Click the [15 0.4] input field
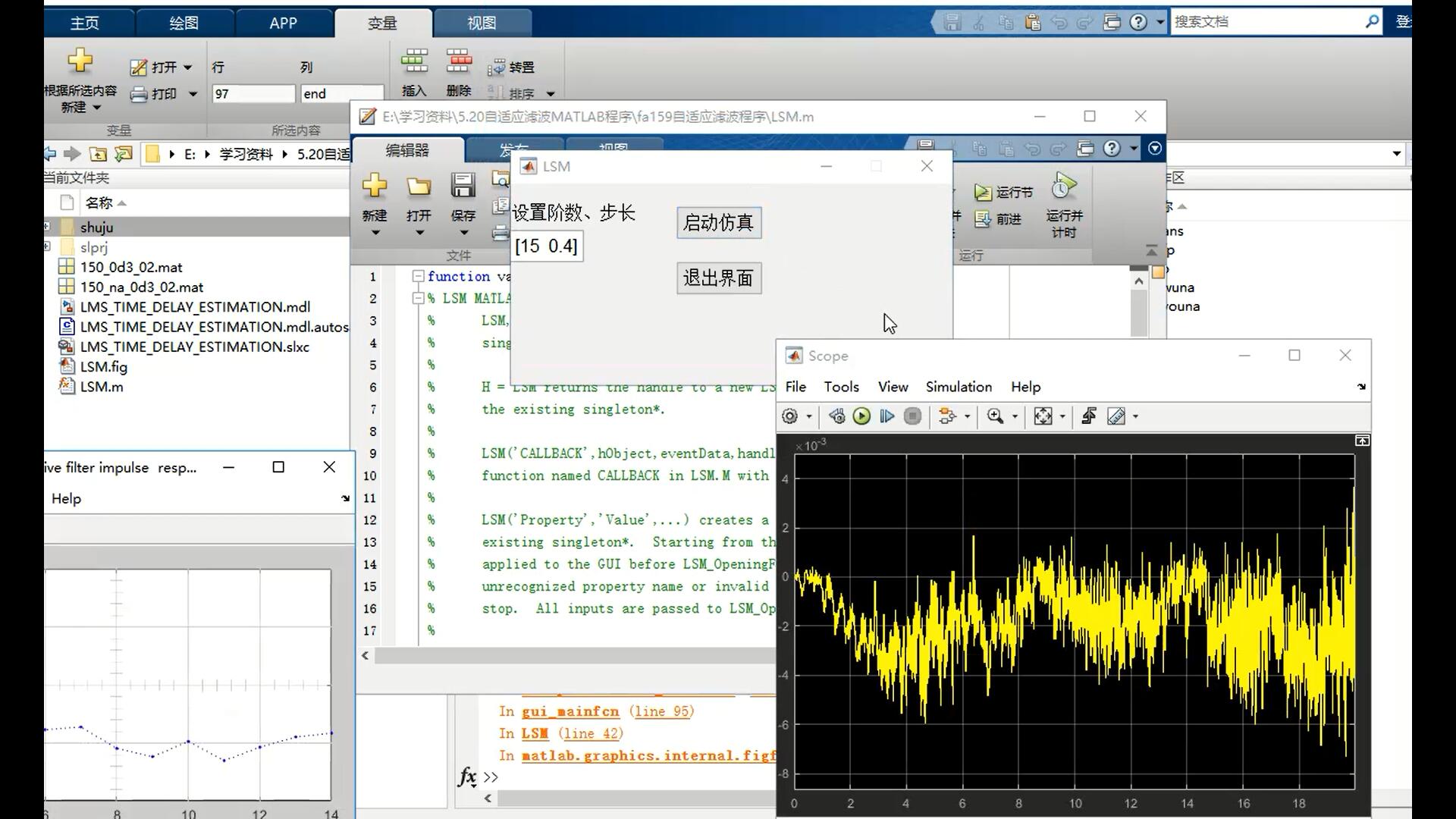Viewport: 1456px width, 819px height. 547,246
